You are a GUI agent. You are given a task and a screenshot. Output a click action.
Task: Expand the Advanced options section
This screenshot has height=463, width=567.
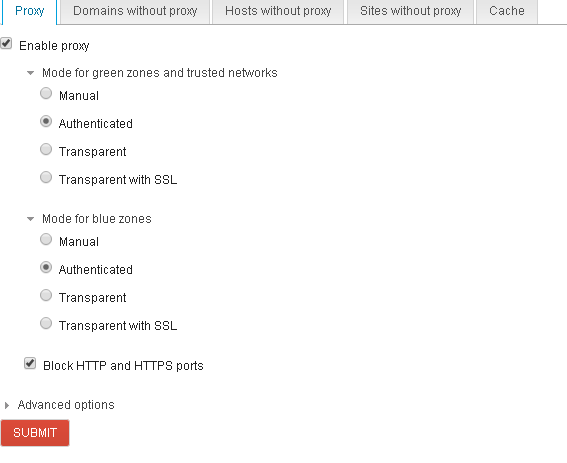click(x=7, y=405)
